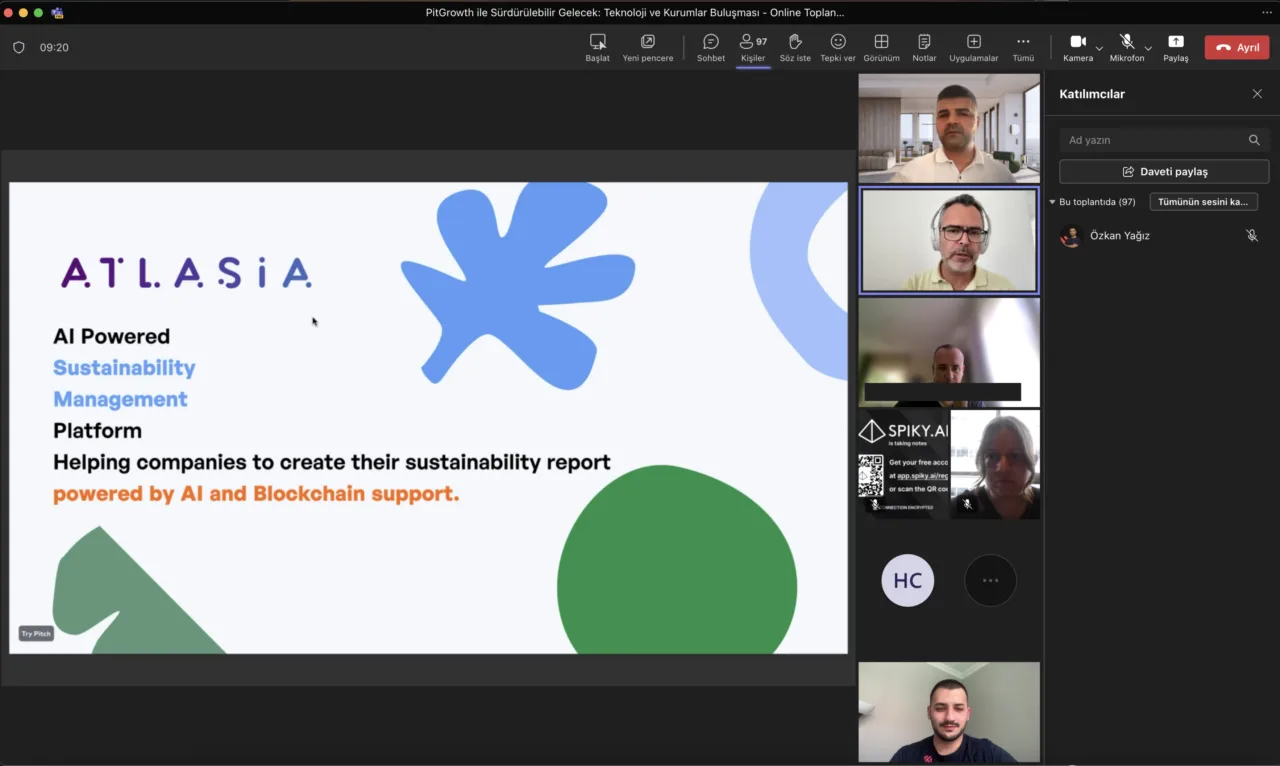Open the Sohbet chat panel
This screenshot has height=766, width=1280.
coord(711,47)
